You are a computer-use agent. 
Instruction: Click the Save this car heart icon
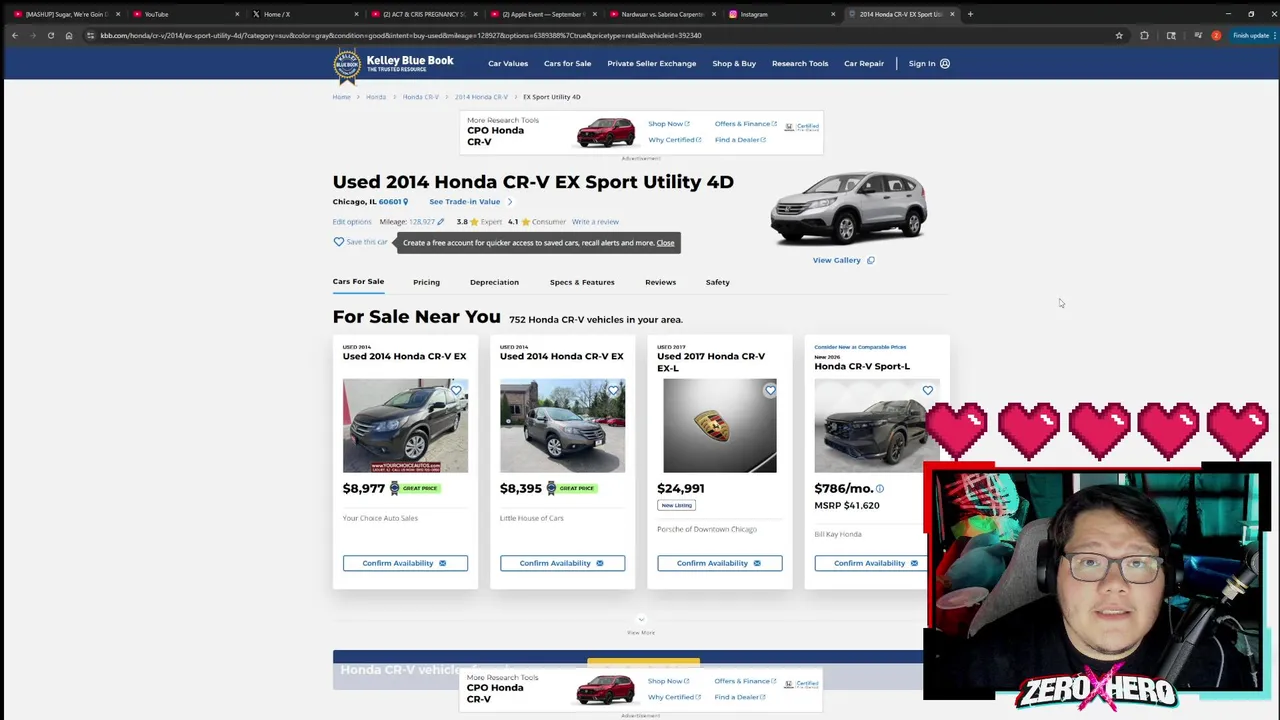338,242
